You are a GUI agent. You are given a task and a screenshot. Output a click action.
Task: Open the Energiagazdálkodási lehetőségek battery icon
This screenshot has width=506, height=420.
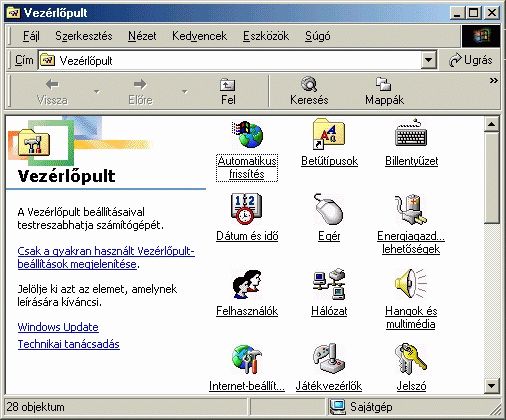tap(411, 209)
